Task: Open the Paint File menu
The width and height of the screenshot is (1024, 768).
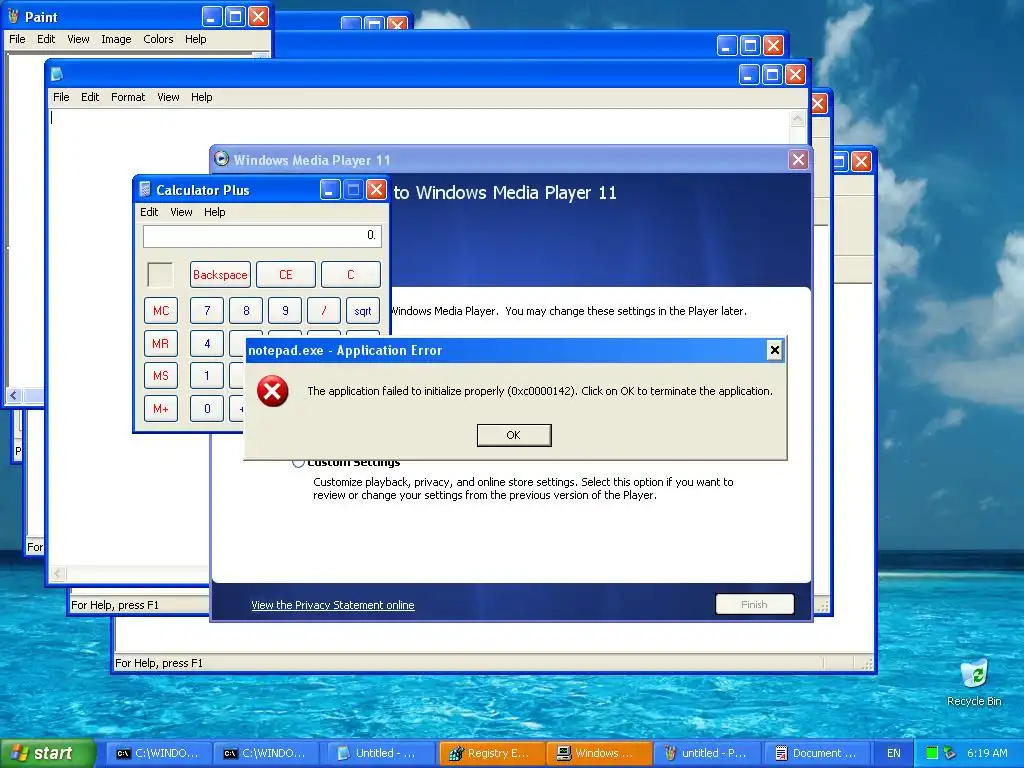Action: pos(18,39)
